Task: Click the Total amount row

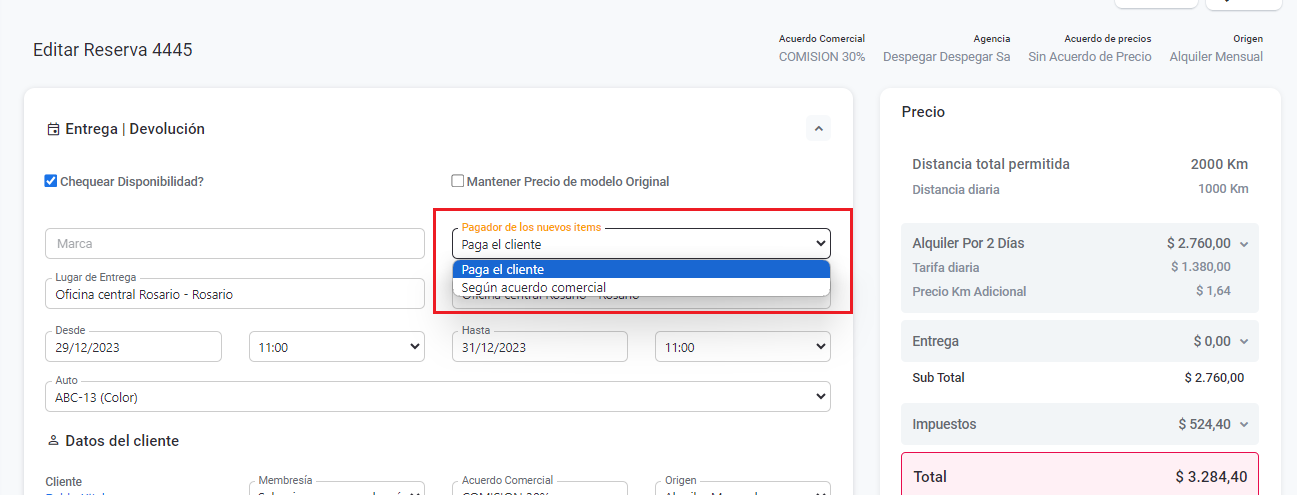Action: click(1079, 477)
